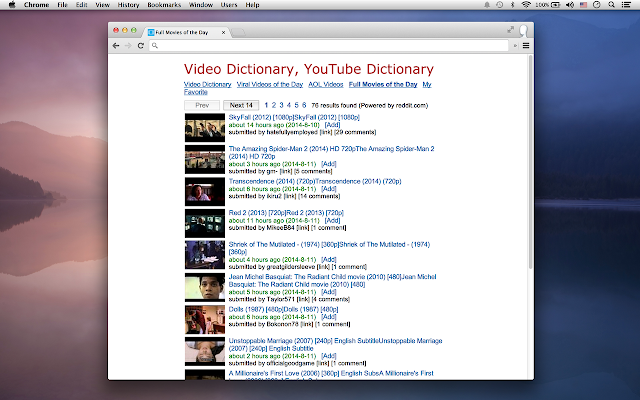
Task: Click the Unstoppable Marriage thumbnail
Action: [205, 351]
